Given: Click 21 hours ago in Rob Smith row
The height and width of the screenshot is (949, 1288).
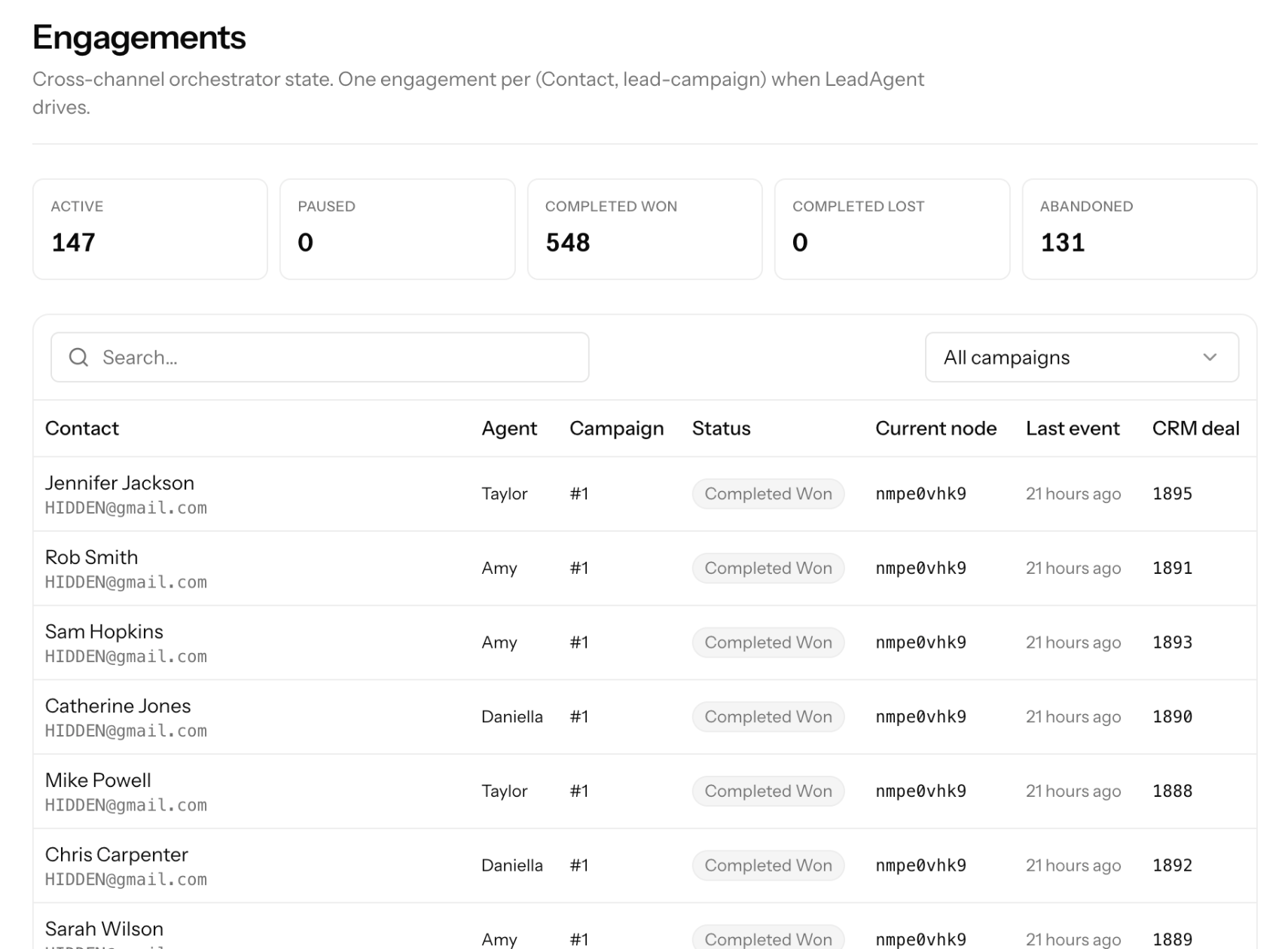Looking at the screenshot, I should 1073,569.
